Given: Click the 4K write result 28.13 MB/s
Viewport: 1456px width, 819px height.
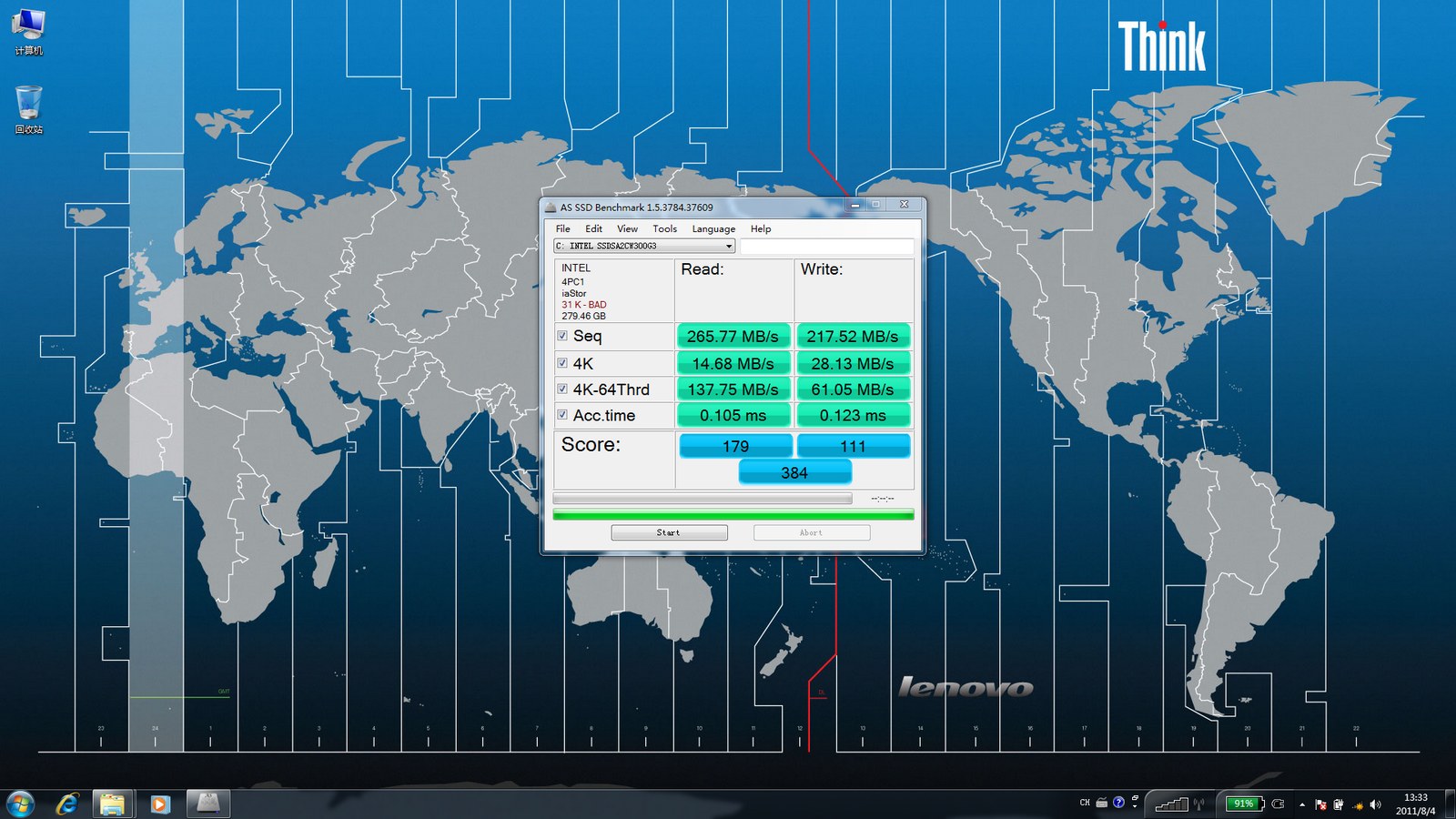Looking at the screenshot, I should pos(853,363).
